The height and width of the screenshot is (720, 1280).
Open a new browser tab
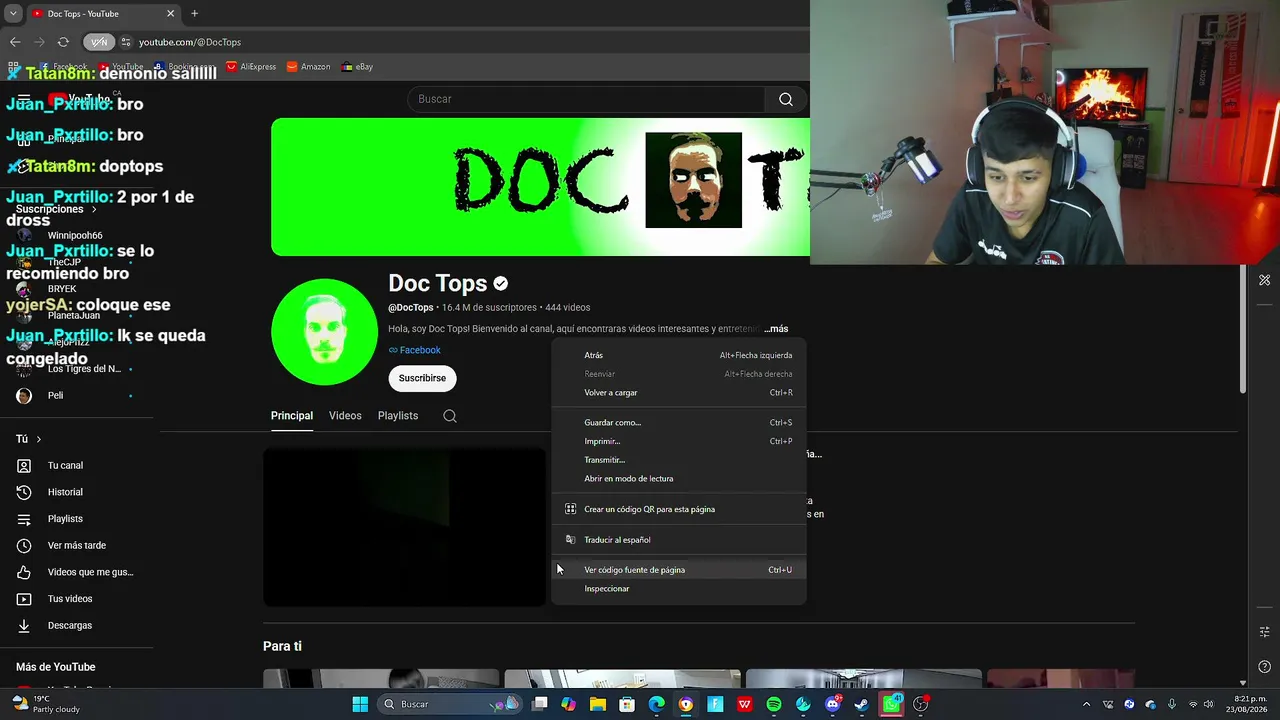tap(194, 14)
